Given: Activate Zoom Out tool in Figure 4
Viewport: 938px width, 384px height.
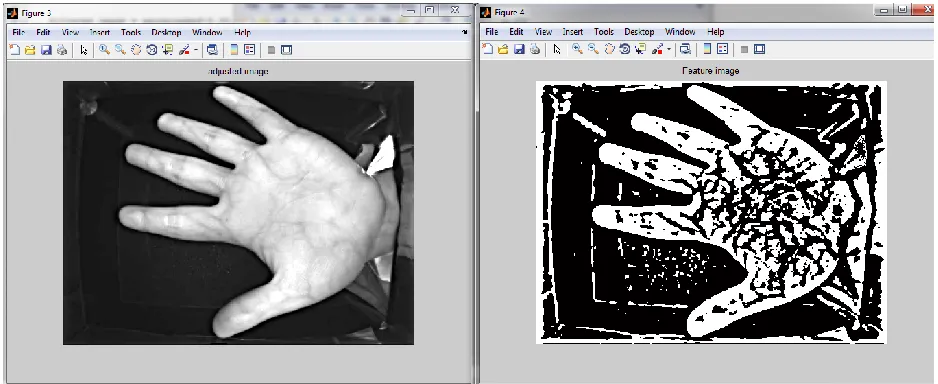Looking at the screenshot, I should tap(593, 48).
